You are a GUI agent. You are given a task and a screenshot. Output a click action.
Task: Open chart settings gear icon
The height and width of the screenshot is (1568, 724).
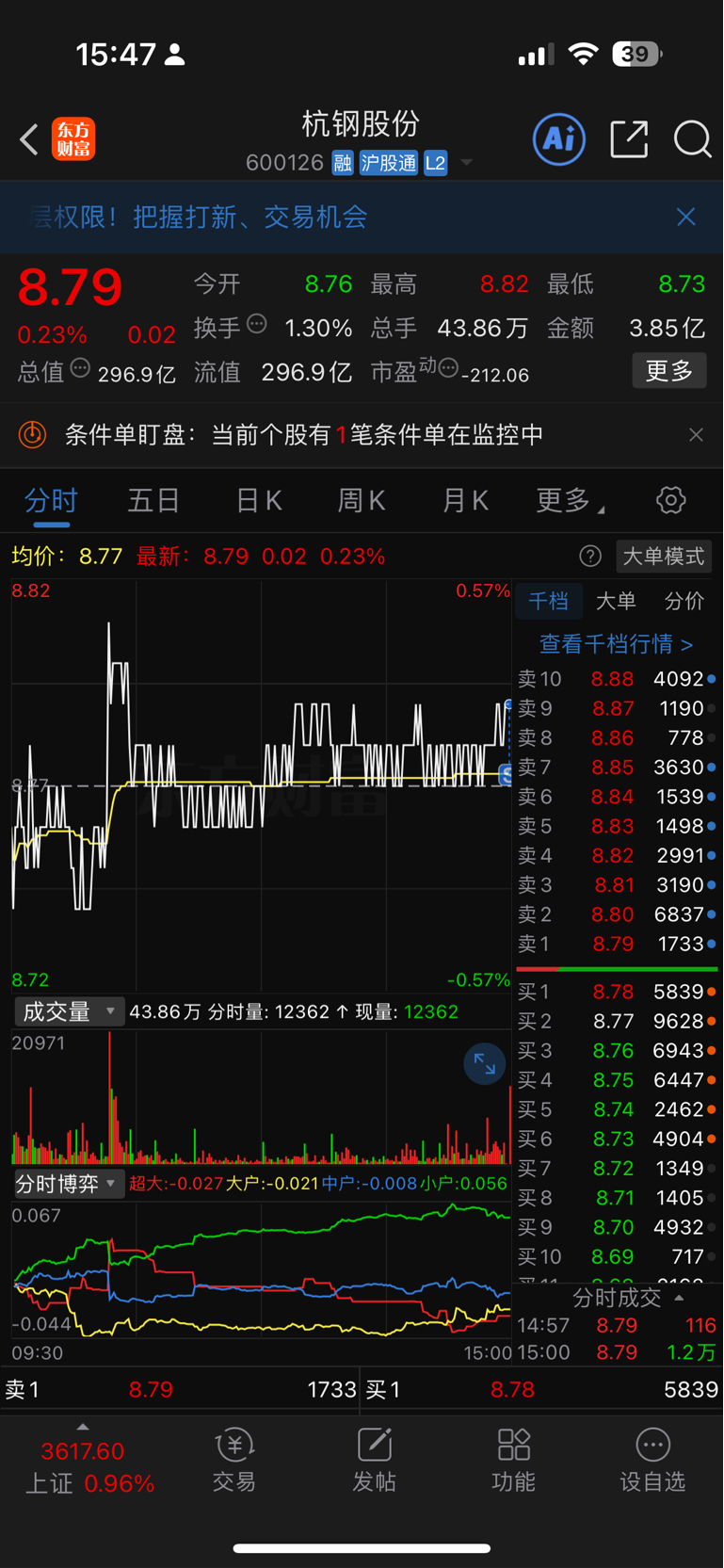[670, 500]
